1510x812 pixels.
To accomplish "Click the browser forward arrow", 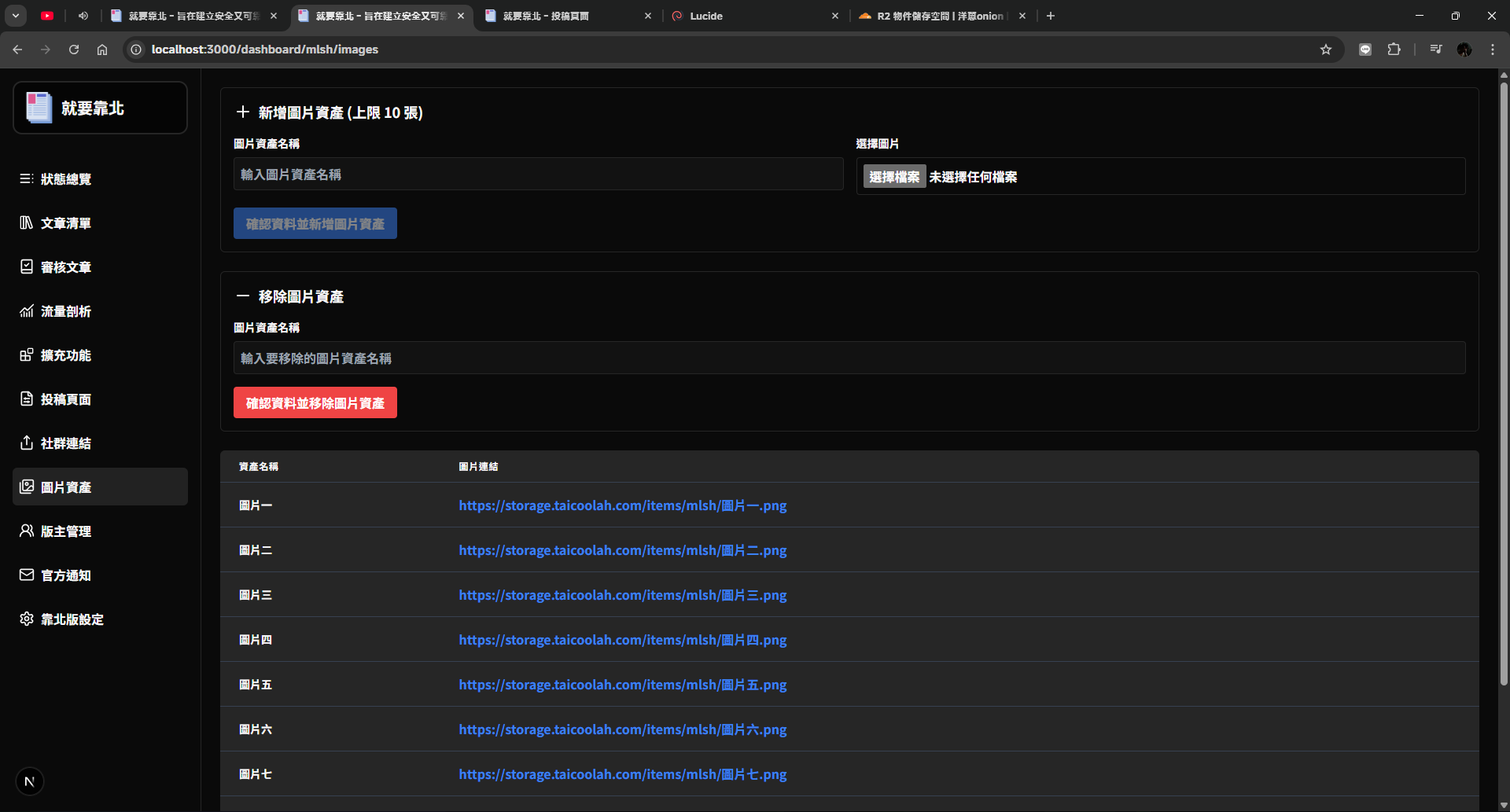I will (46, 50).
